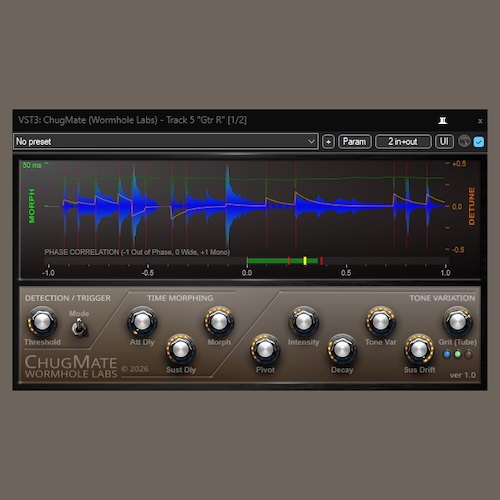This screenshot has width=500, height=500.
Task: Open the Param menu button
Action: point(354,142)
